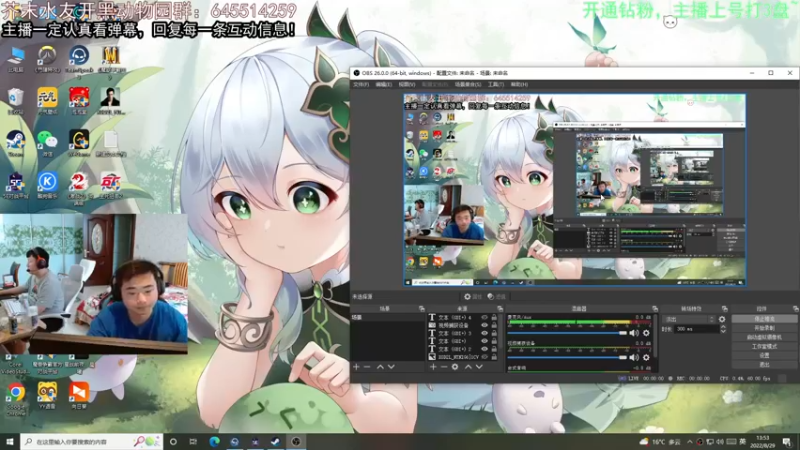Remove the selected scene with the minus icon
Screen dimensions: 800x450
(367, 367)
